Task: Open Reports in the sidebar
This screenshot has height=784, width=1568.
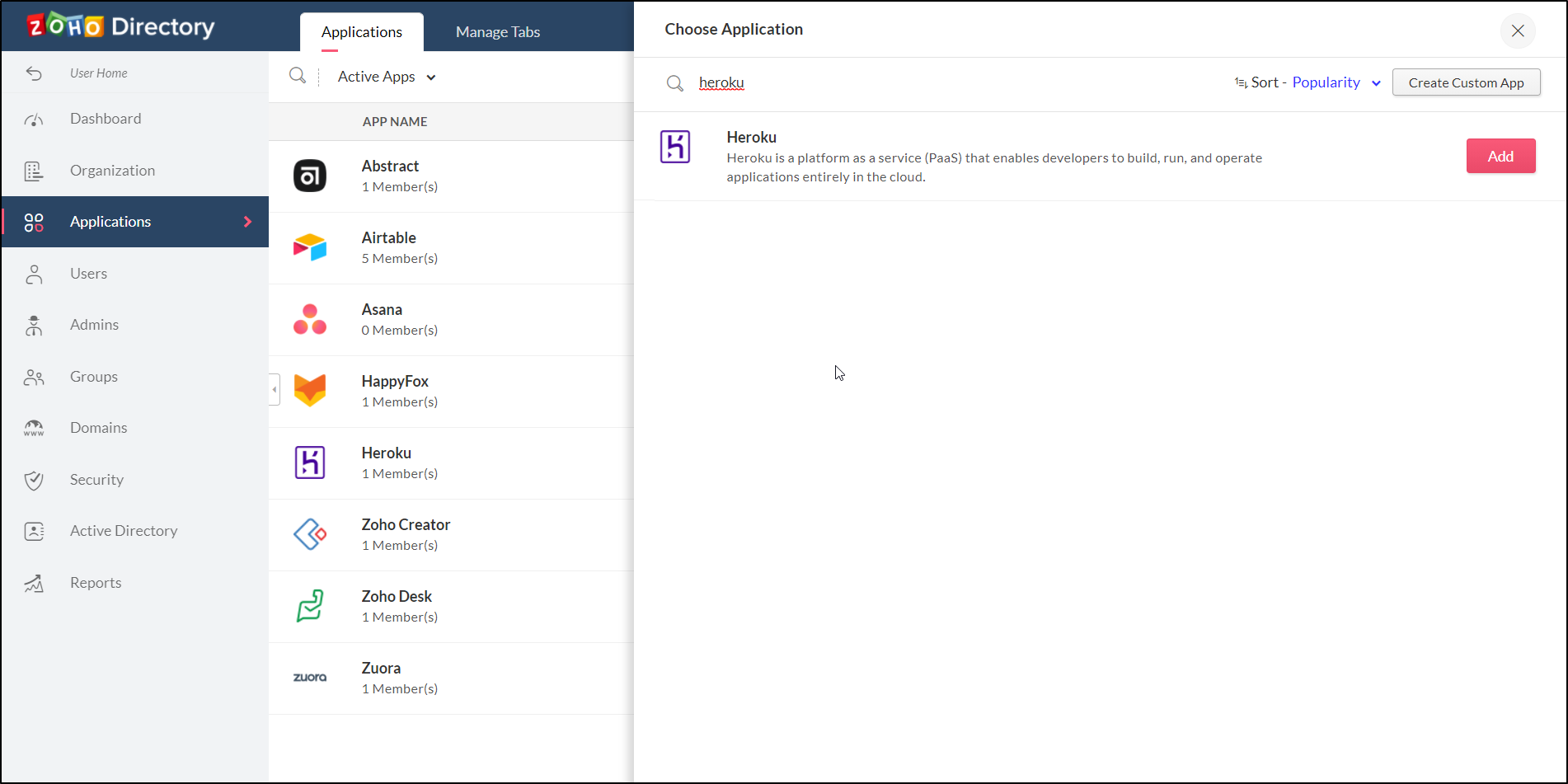Action: (x=96, y=583)
